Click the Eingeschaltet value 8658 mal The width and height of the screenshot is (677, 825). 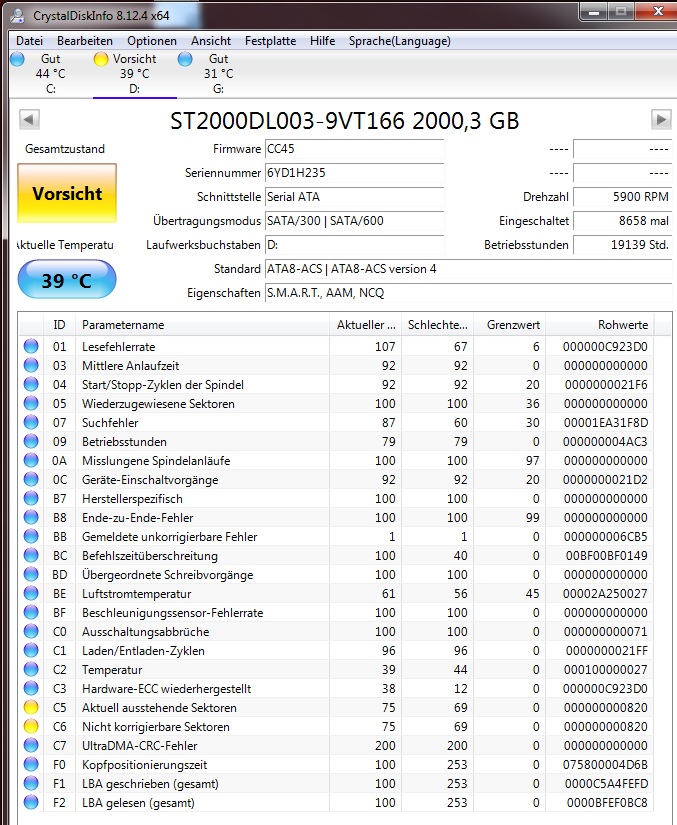622,220
